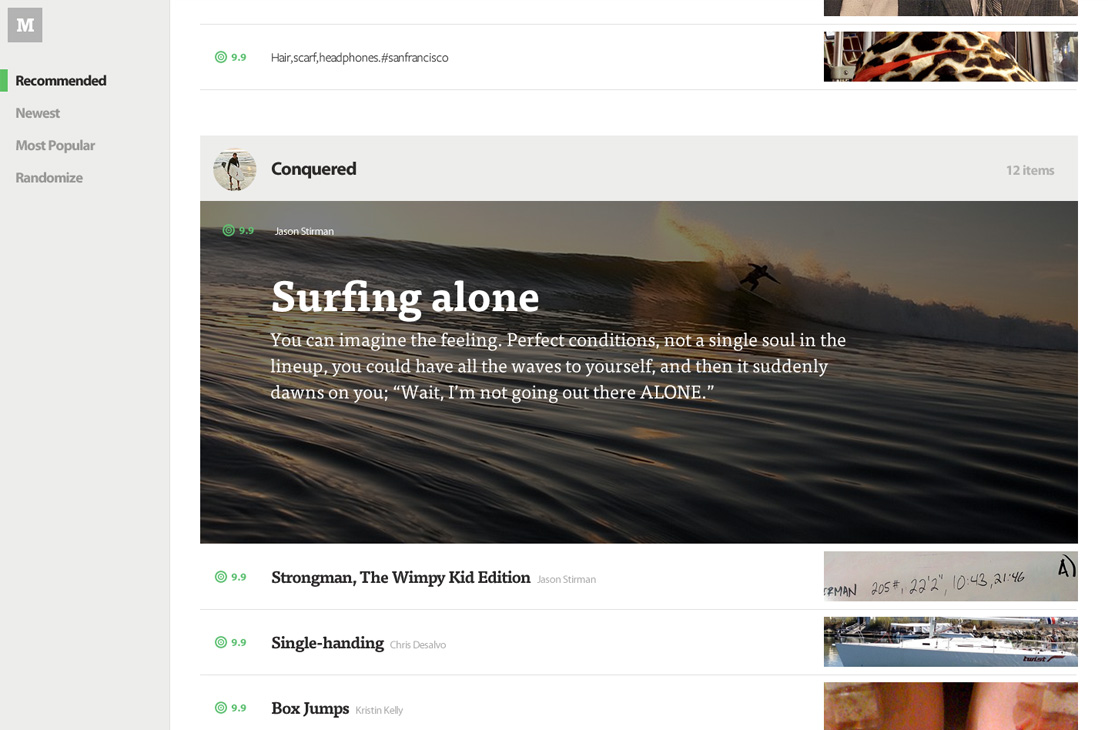
Task: Open the Surfing alone headline
Action: coord(405,298)
